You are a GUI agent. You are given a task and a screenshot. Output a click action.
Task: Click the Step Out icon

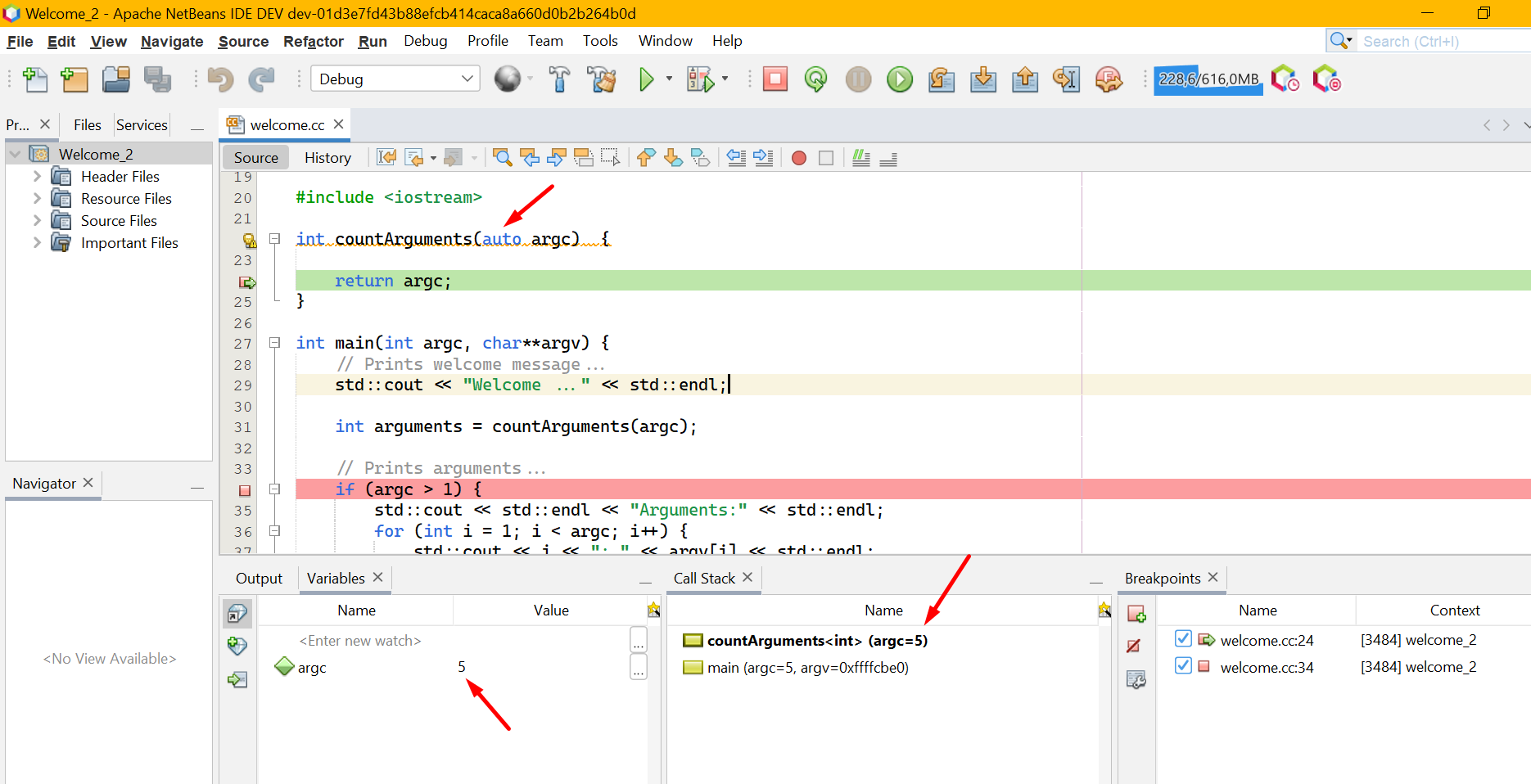[x=1025, y=79]
